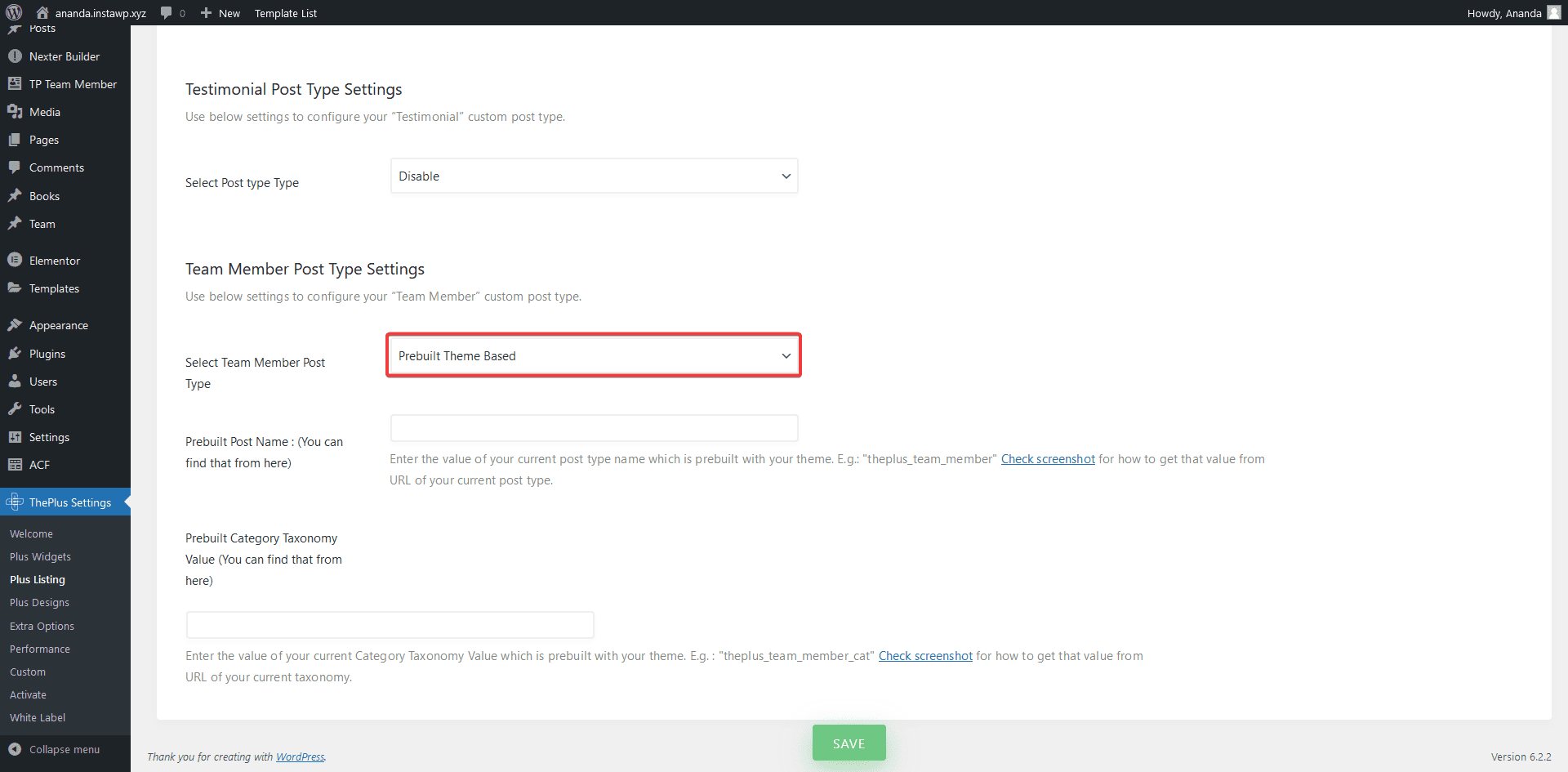Viewport: 1568px width, 772px height.
Task: Open the Nexter Builder menu
Action: 65,56
